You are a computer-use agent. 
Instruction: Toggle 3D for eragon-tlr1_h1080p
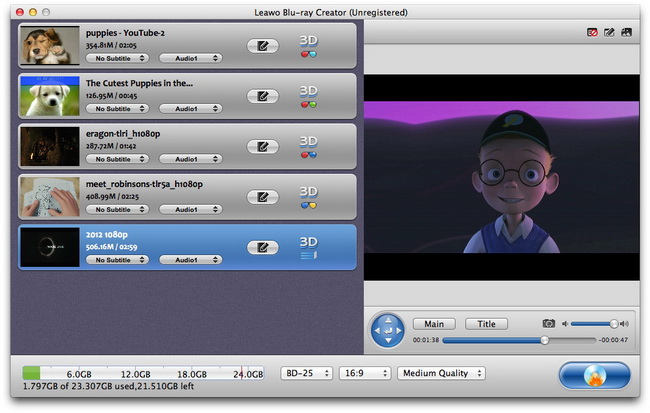pyautogui.click(x=308, y=147)
